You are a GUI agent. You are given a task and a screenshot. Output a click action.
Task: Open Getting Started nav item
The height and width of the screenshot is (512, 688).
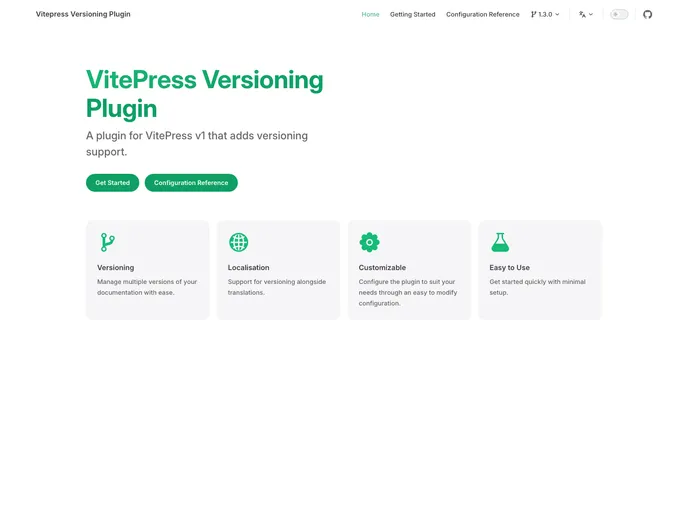[x=412, y=14]
